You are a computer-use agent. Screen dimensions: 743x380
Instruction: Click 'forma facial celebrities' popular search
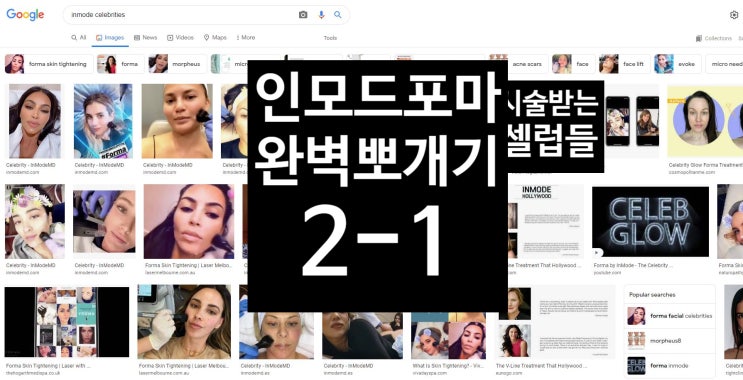(x=670, y=316)
